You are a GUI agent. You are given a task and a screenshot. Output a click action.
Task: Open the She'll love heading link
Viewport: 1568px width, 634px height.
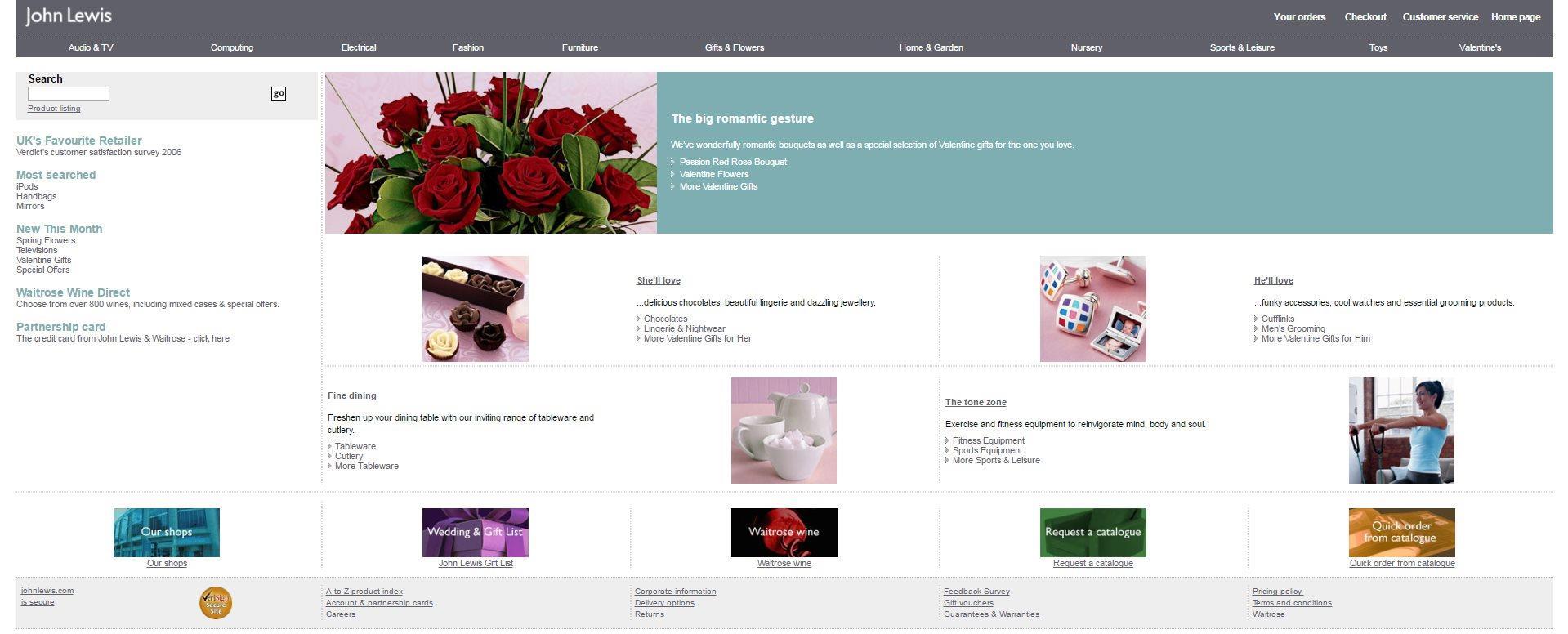click(x=659, y=280)
